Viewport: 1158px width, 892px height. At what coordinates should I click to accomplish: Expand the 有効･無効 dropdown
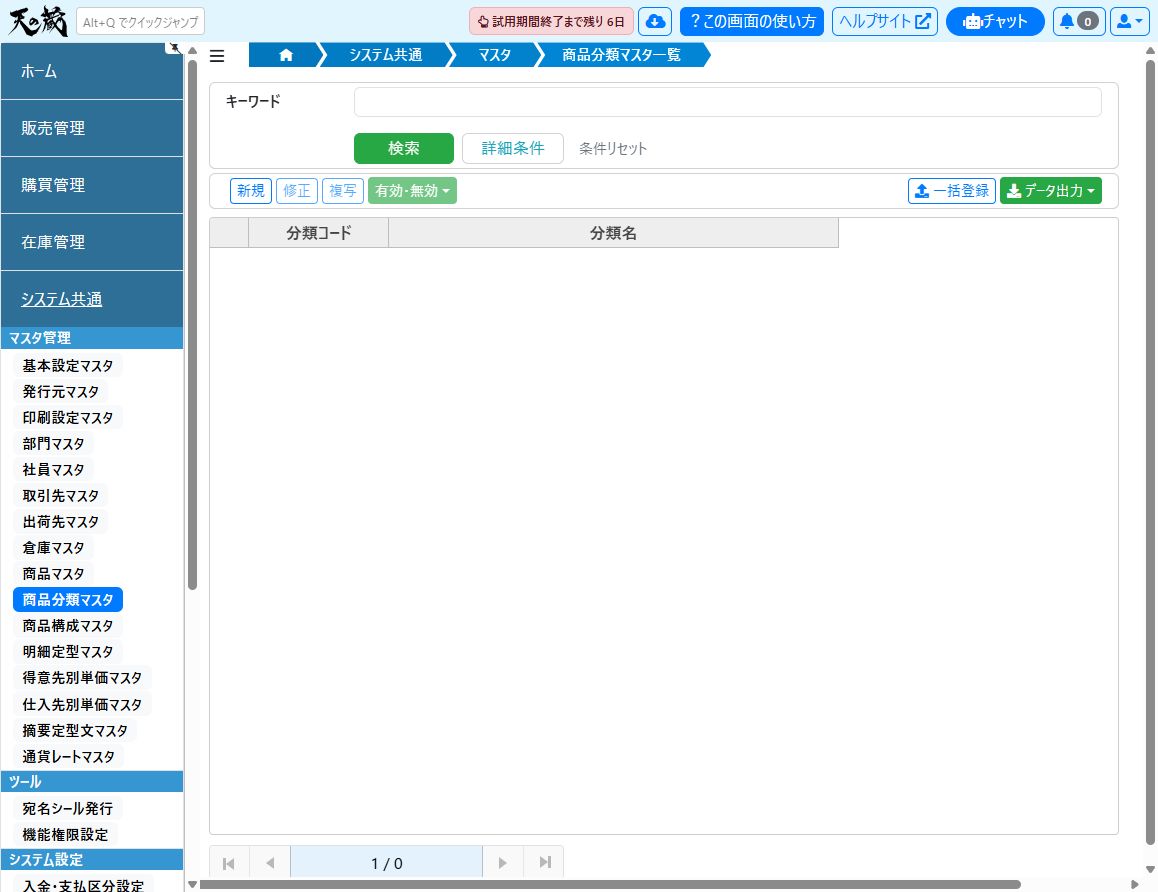pyautogui.click(x=412, y=191)
